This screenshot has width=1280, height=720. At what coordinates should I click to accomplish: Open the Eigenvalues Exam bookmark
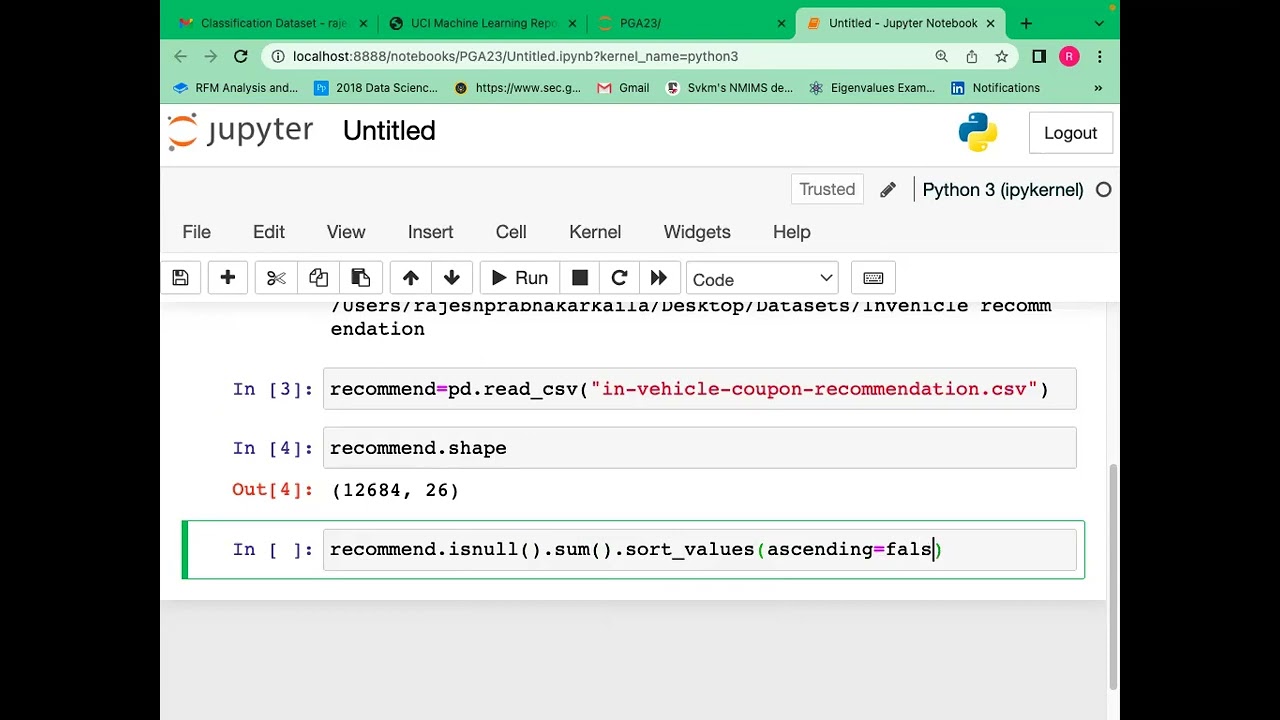click(x=872, y=88)
